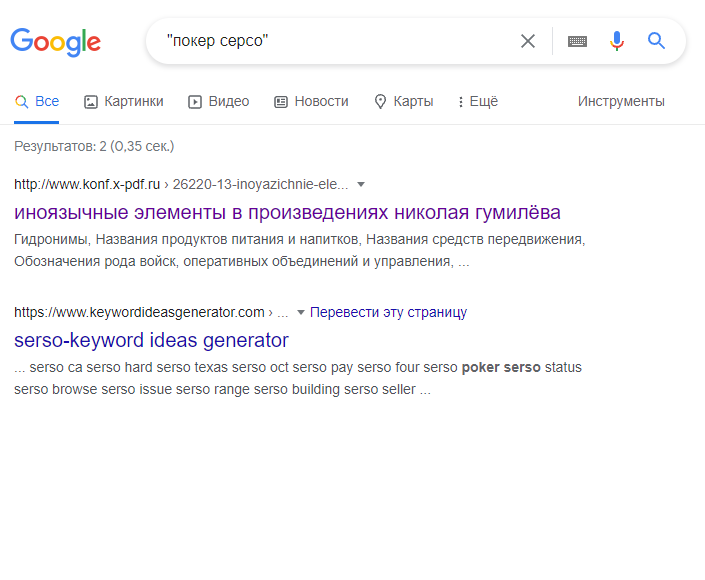Screen dimensions: 705x580
Task: Click the three-dot icon beside Ещё
Action: (460, 102)
